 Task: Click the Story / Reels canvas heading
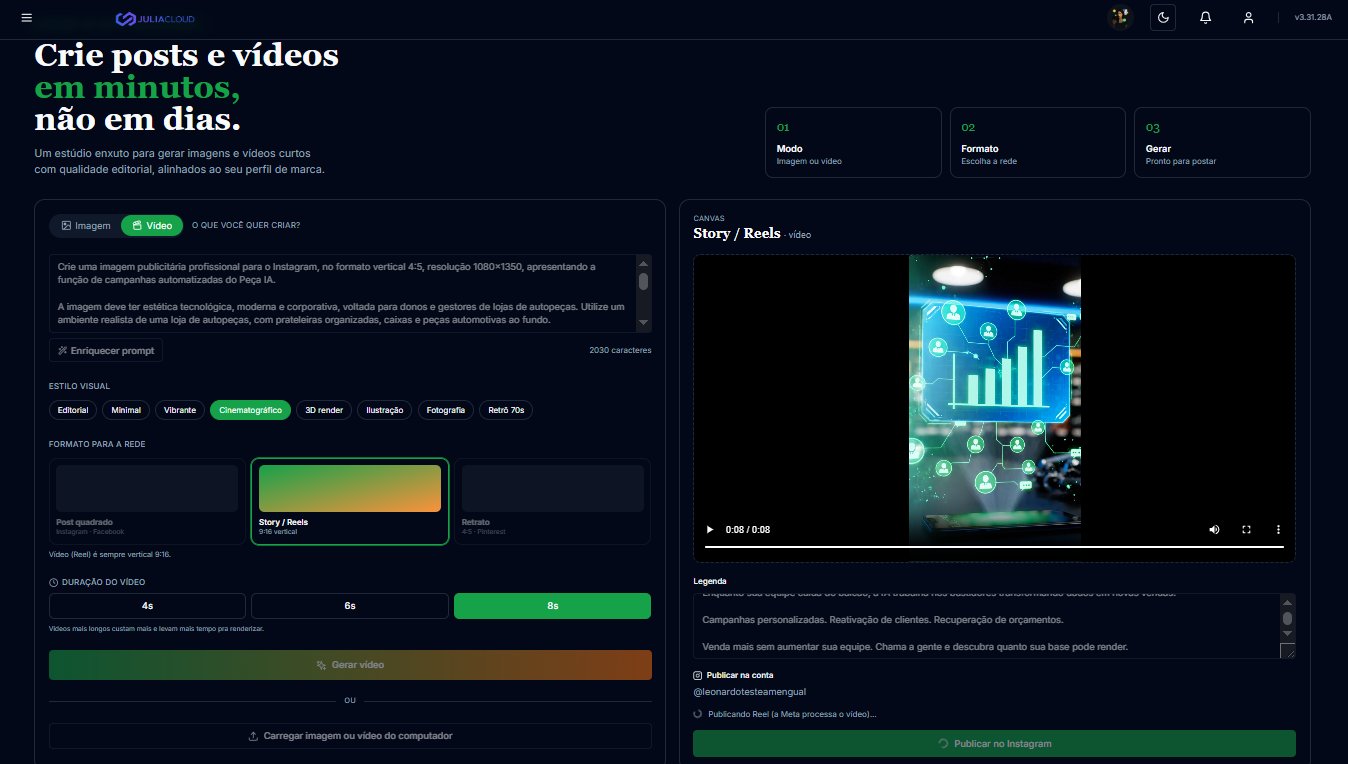736,234
